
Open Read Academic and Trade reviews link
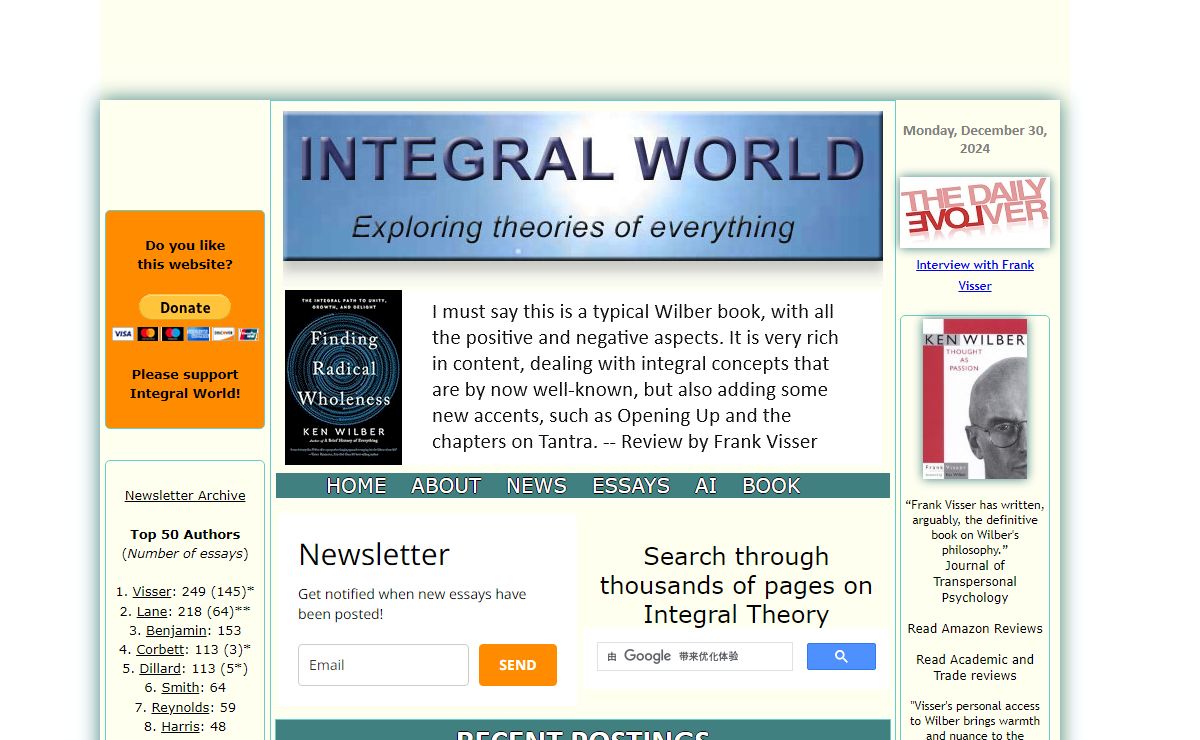pos(975,667)
